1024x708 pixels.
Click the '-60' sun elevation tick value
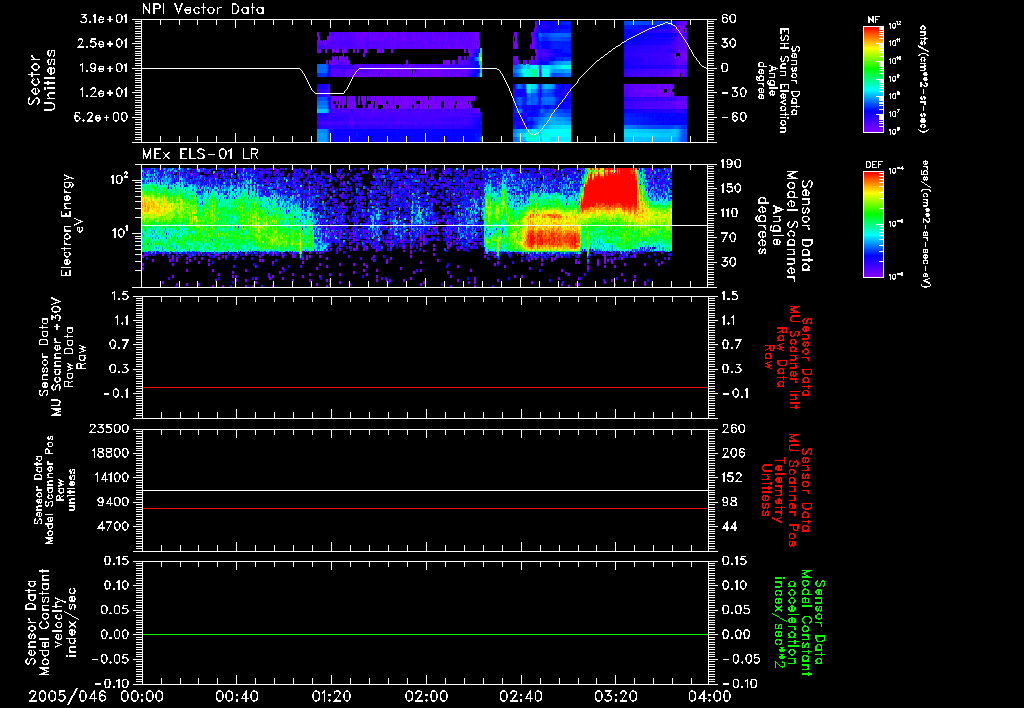point(732,118)
